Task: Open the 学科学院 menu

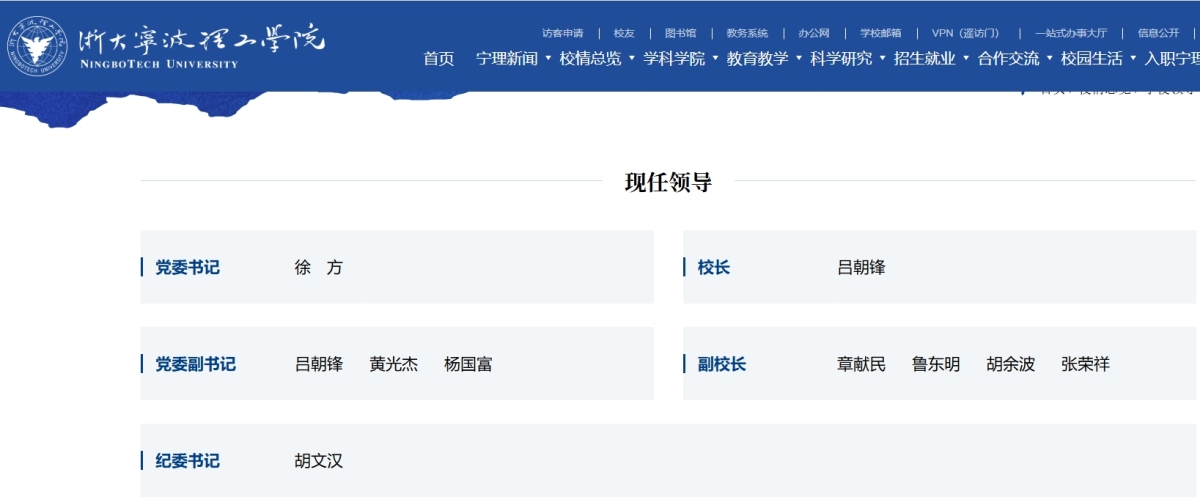Action: click(674, 58)
